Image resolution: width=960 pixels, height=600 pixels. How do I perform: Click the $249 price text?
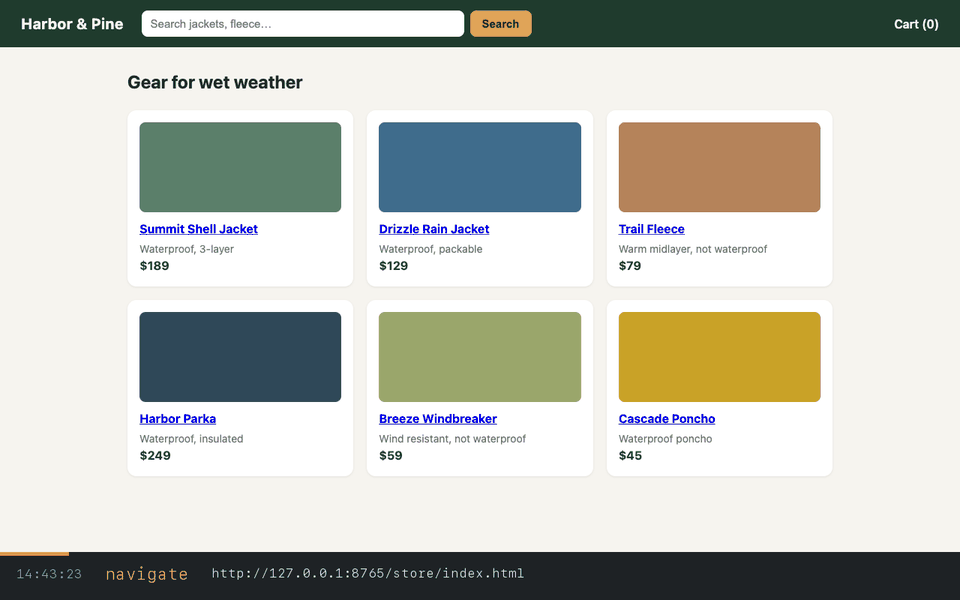[155, 456]
